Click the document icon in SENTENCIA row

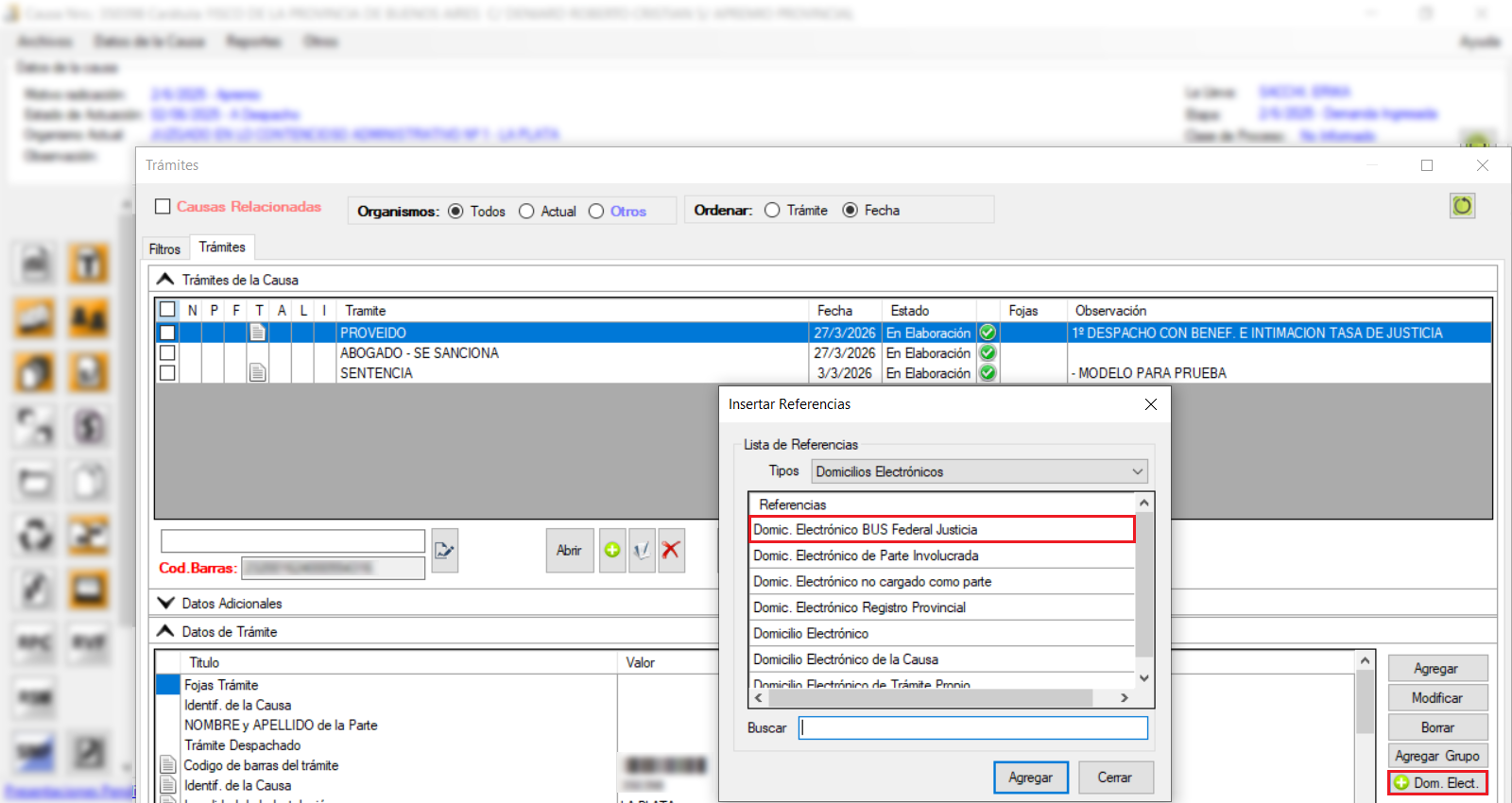click(257, 373)
